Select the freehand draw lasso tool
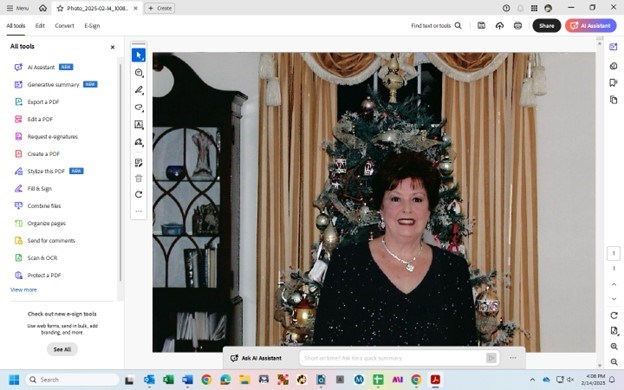 pyautogui.click(x=138, y=107)
